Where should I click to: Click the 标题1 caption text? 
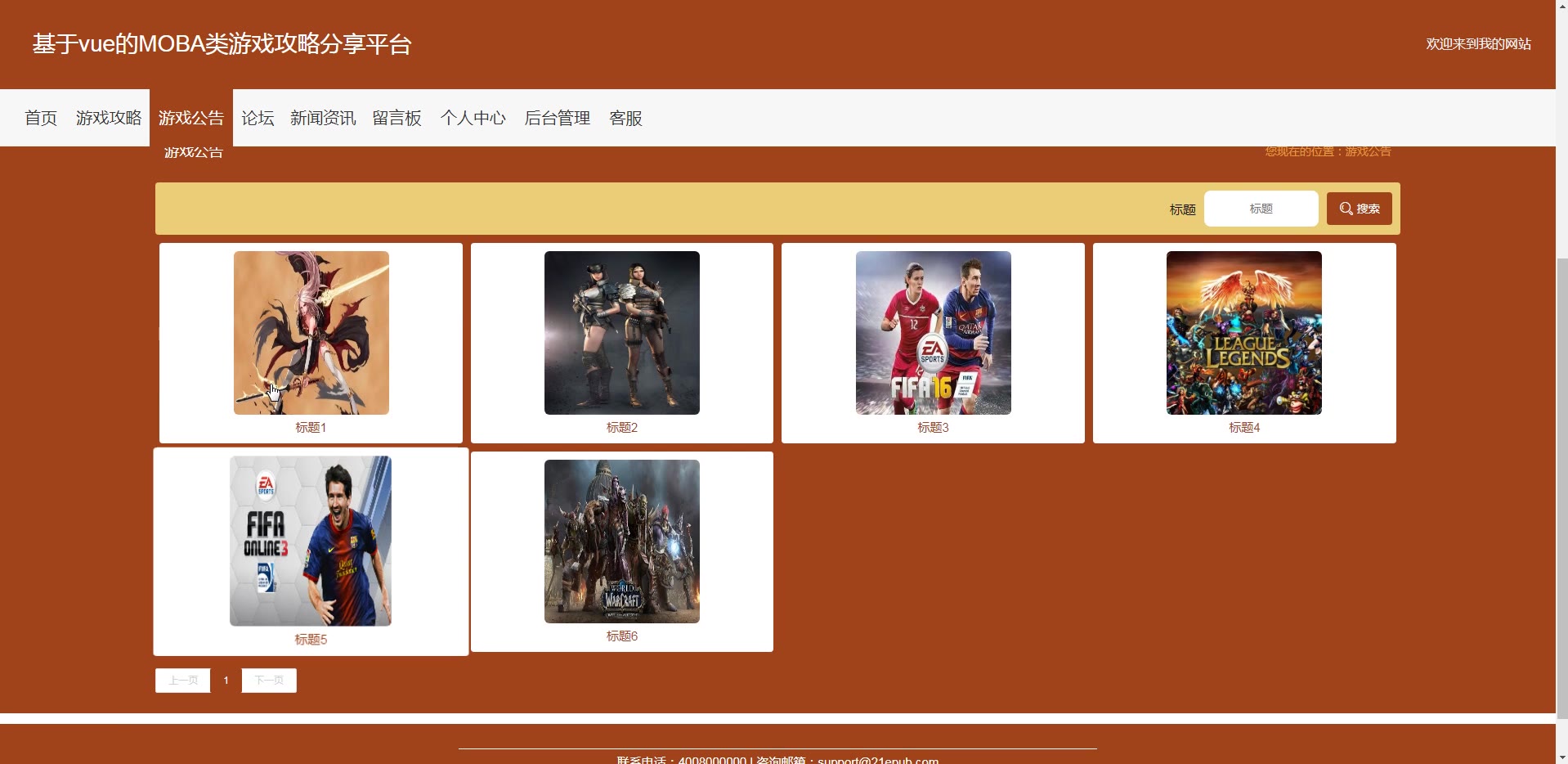(311, 428)
